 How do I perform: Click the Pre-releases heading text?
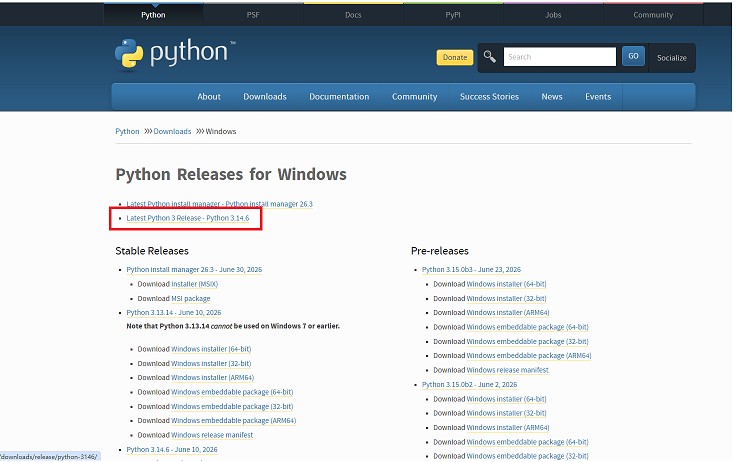pyautogui.click(x=440, y=251)
